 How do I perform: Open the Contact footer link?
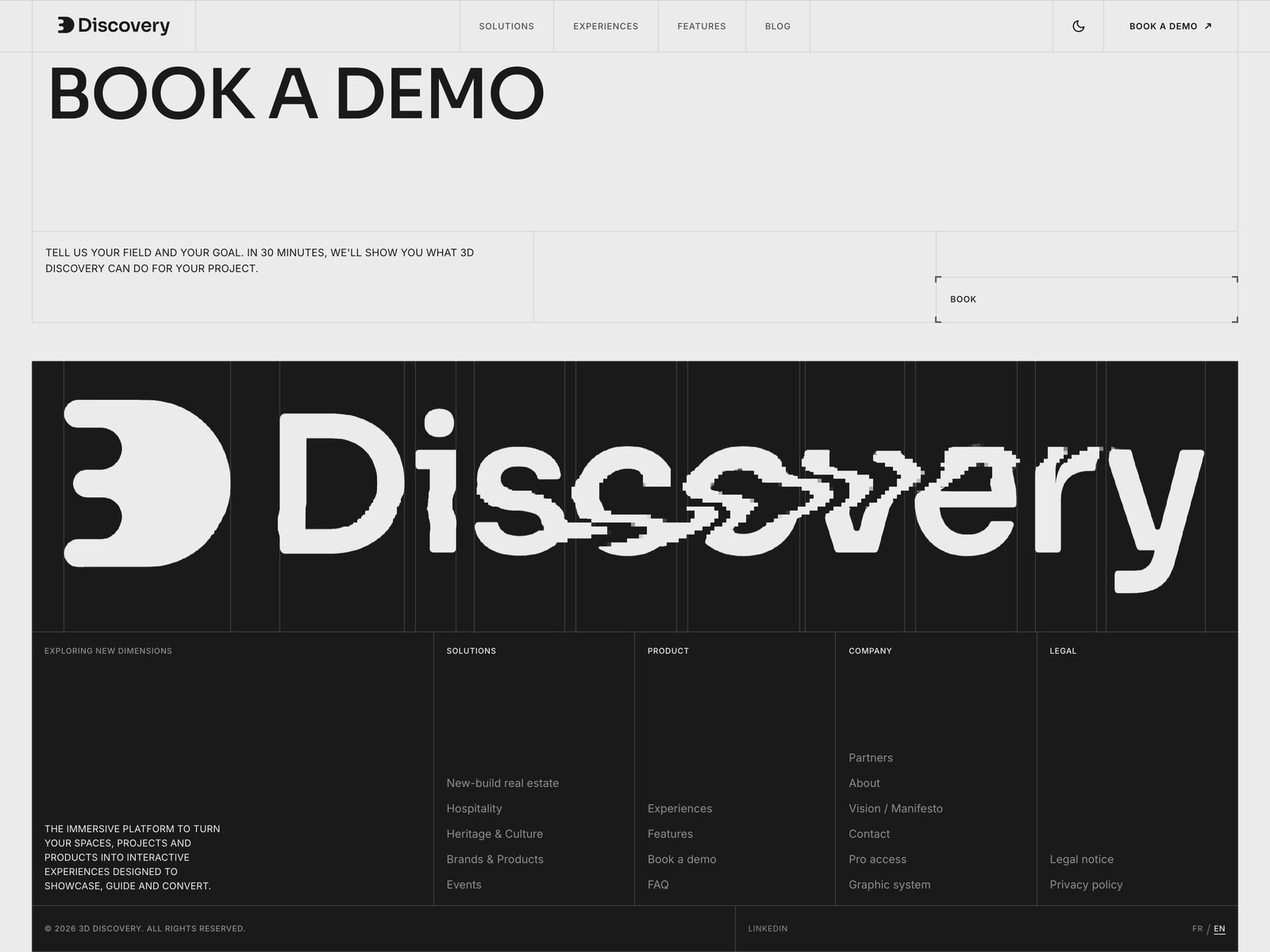869,834
